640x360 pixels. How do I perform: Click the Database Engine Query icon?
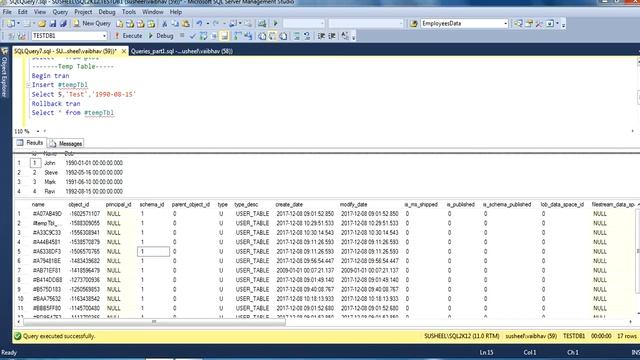pos(120,24)
